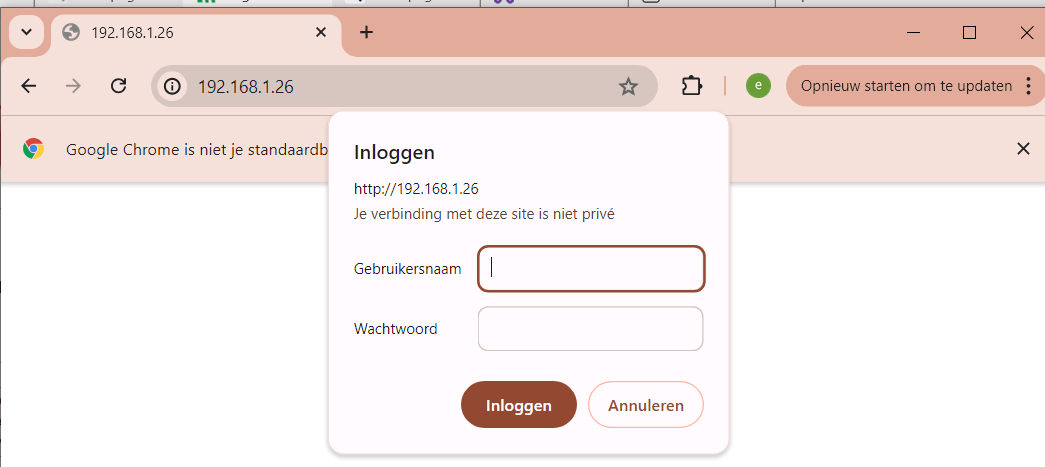Open the green profile avatar

(x=758, y=86)
